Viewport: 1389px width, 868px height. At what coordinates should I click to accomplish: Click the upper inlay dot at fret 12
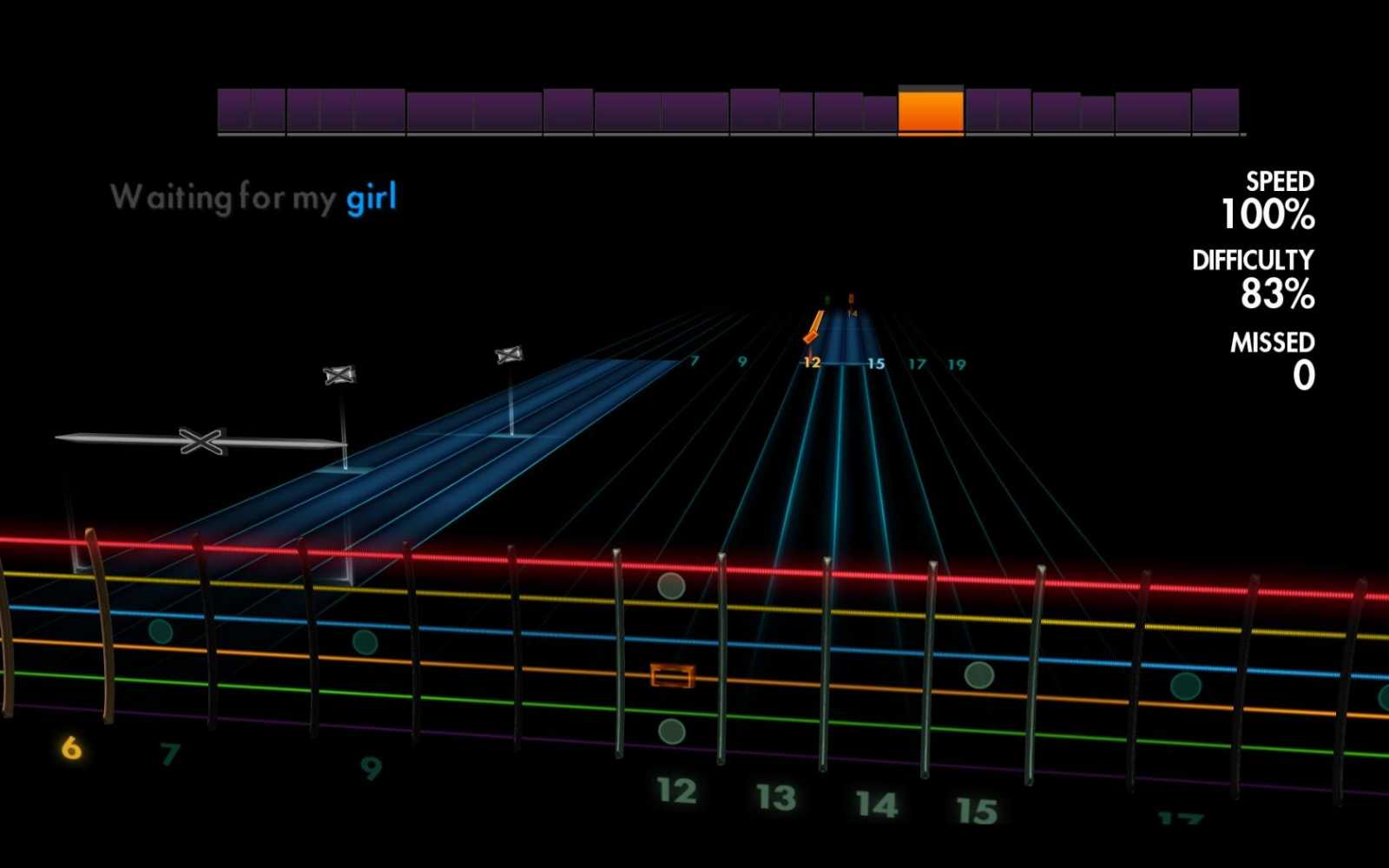point(671,586)
